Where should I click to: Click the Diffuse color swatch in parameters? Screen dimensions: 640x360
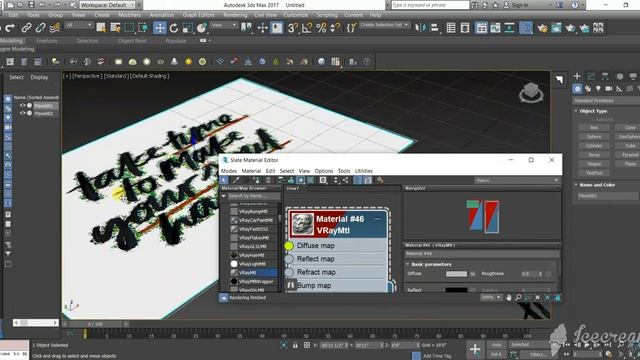click(x=456, y=274)
